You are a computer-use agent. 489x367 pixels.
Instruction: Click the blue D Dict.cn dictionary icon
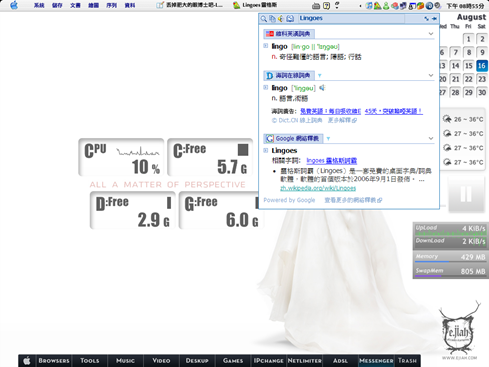(269, 76)
